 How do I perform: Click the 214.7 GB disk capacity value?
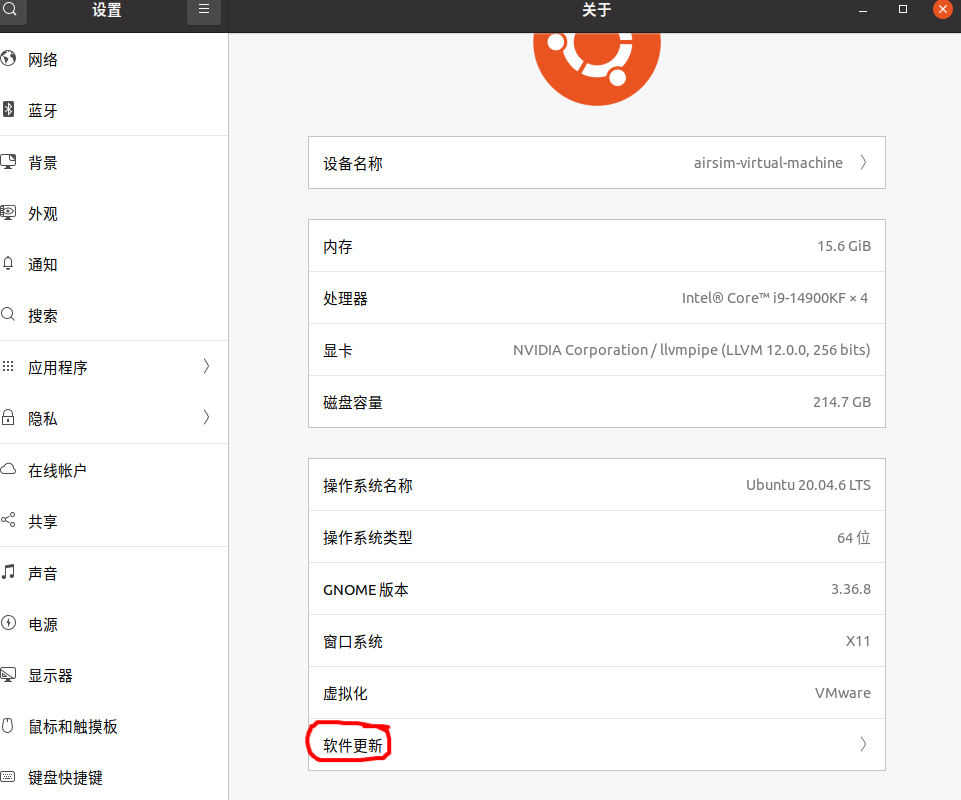(x=842, y=402)
